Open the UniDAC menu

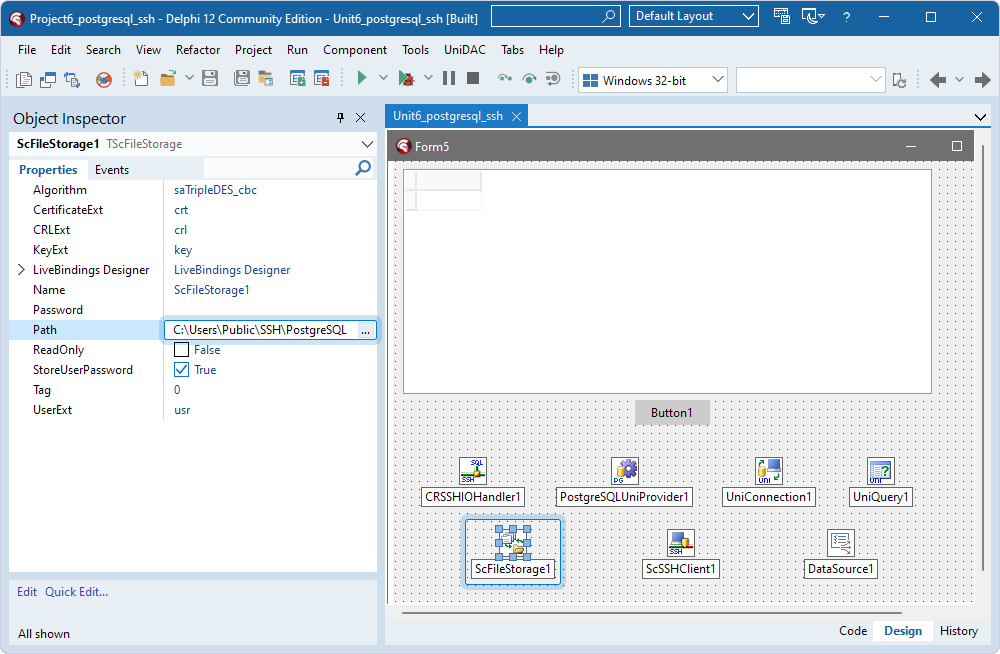[x=465, y=50]
